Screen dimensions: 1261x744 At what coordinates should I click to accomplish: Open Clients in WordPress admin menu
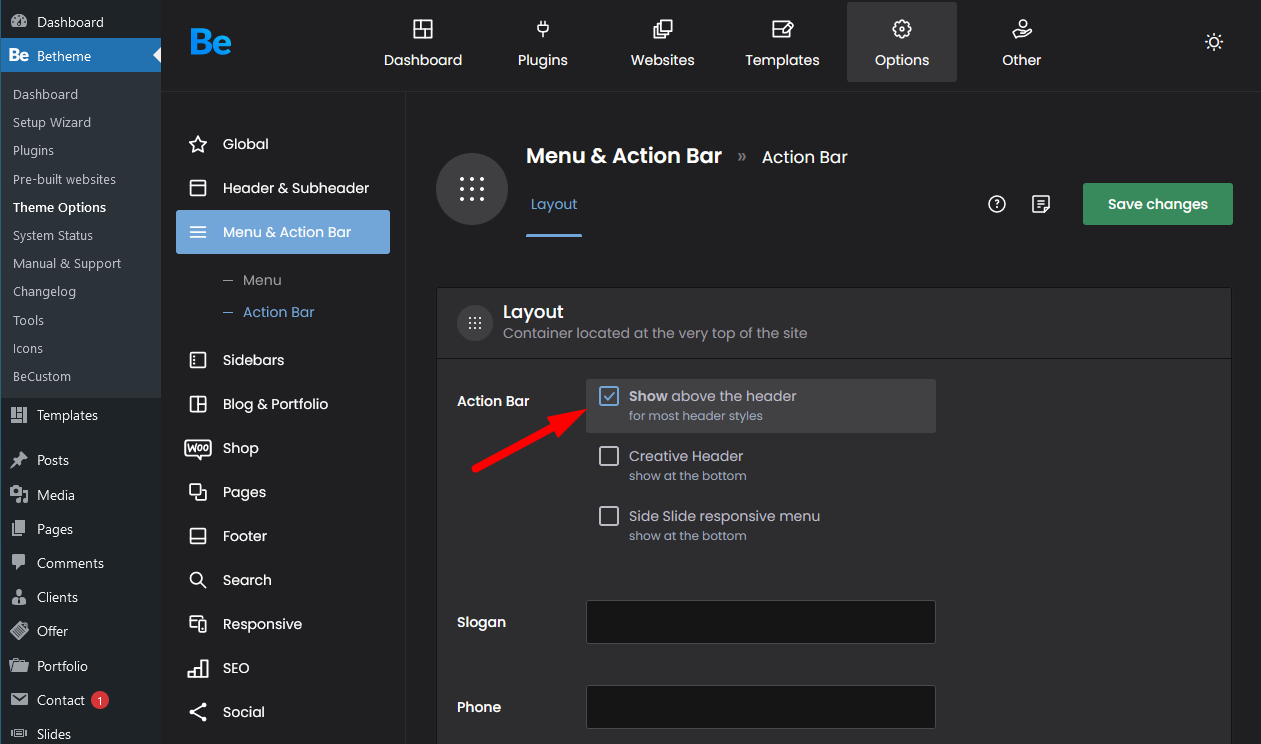coord(80,597)
